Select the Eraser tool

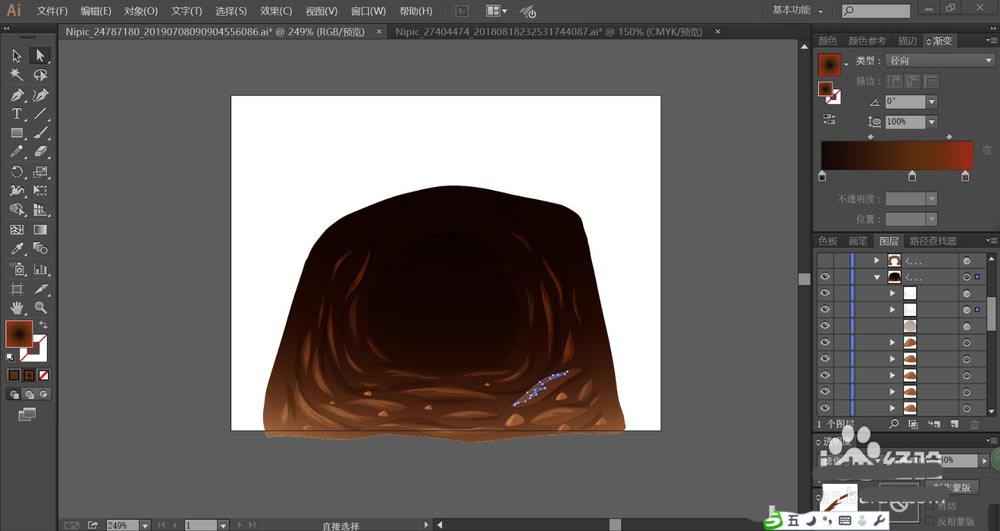point(40,152)
